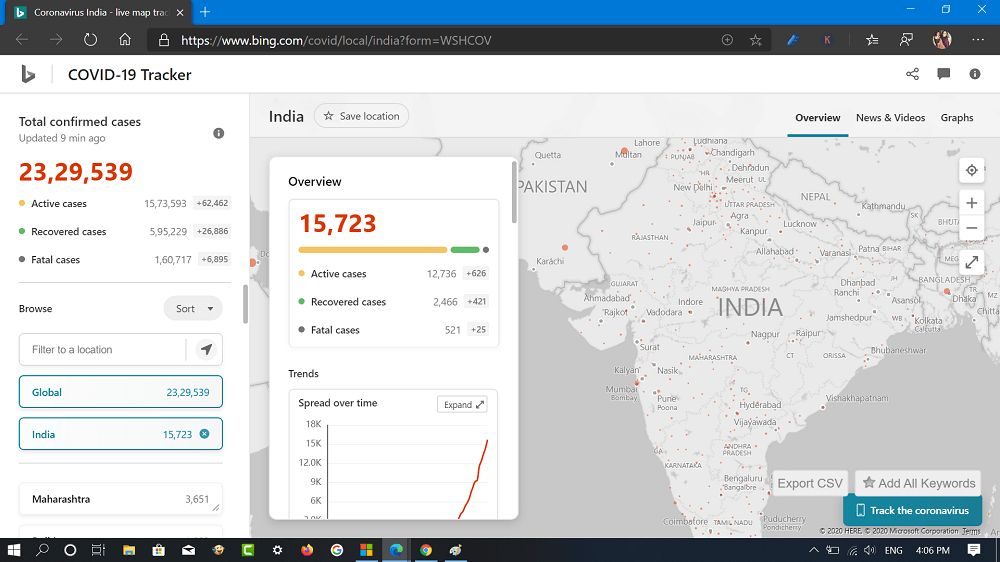Open browser profile avatar
The image size is (1000, 562).
click(x=942, y=40)
